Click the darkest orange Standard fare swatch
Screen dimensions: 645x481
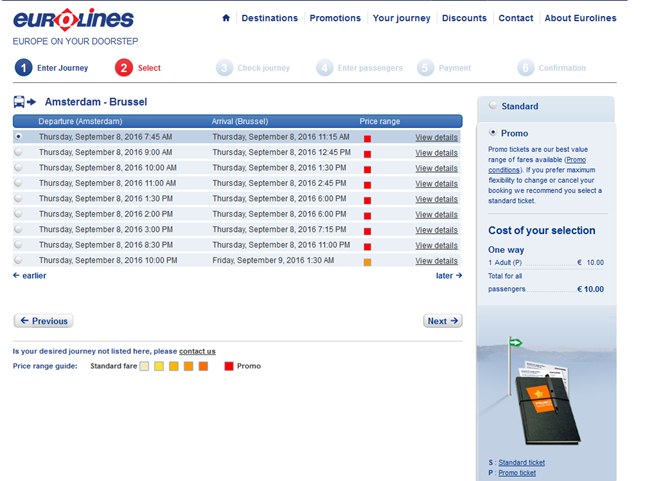click(203, 366)
